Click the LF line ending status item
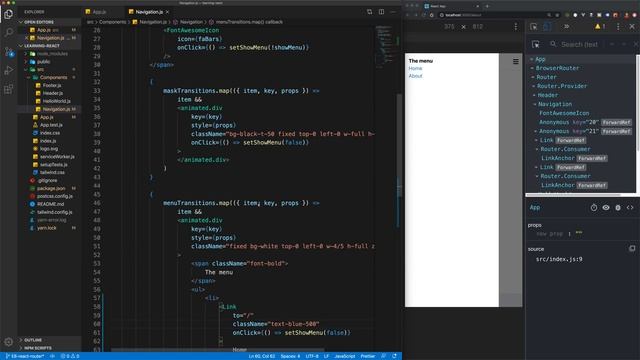The height and width of the screenshot is (360, 640). point(326,356)
